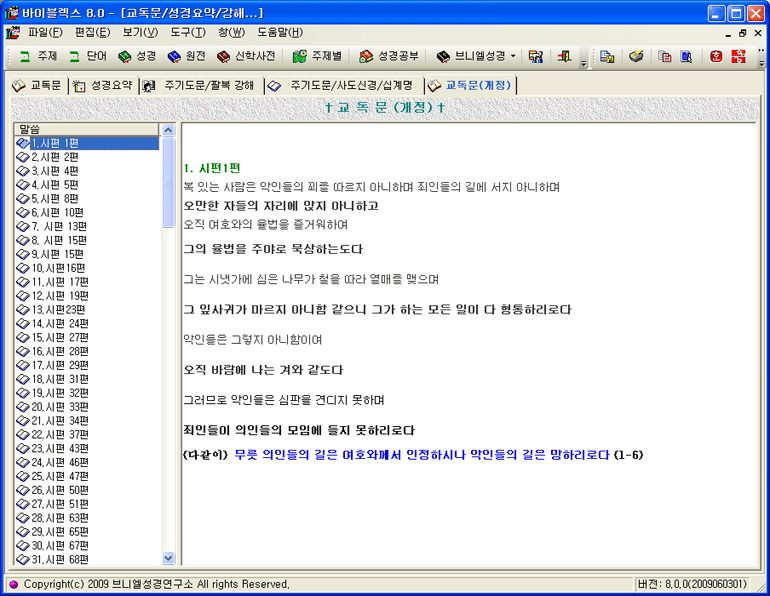
Task: Click the Copyright 브니엘성경연구소 status text
Action: click(x=157, y=584)
